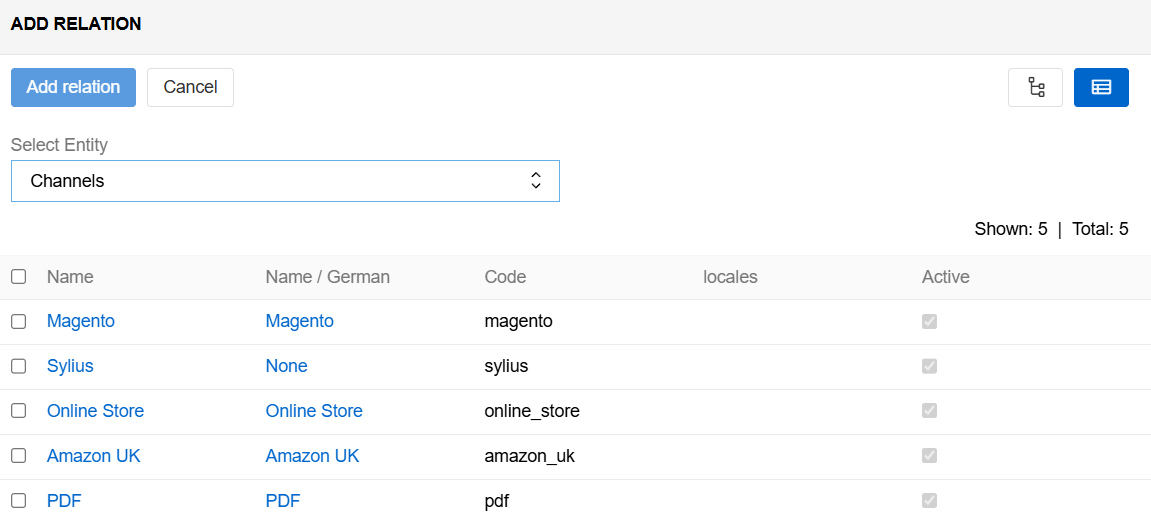The image size is (1151, 519).
Task: Open the Amazon UK name link
Action: (x=94, y=456)
